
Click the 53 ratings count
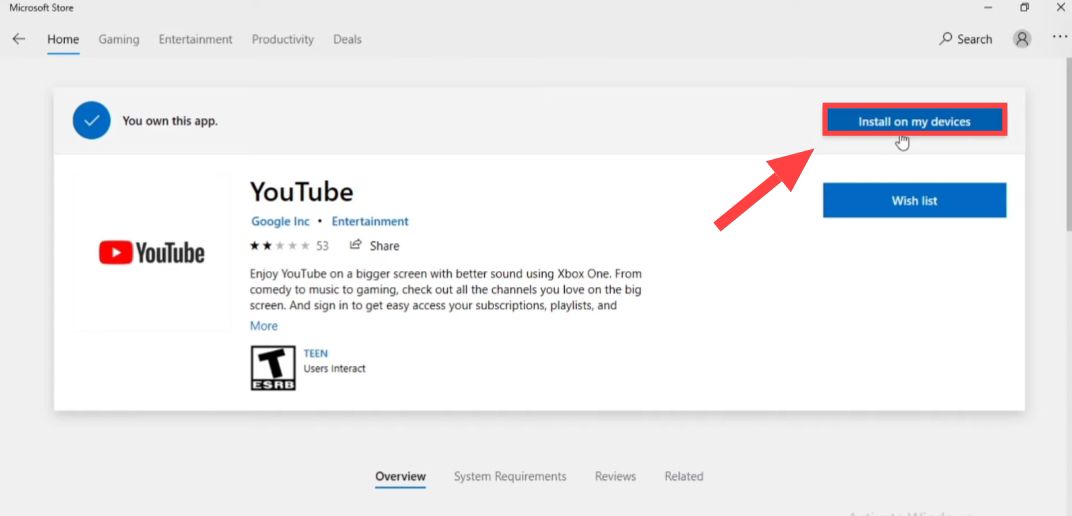click(322, 245)
